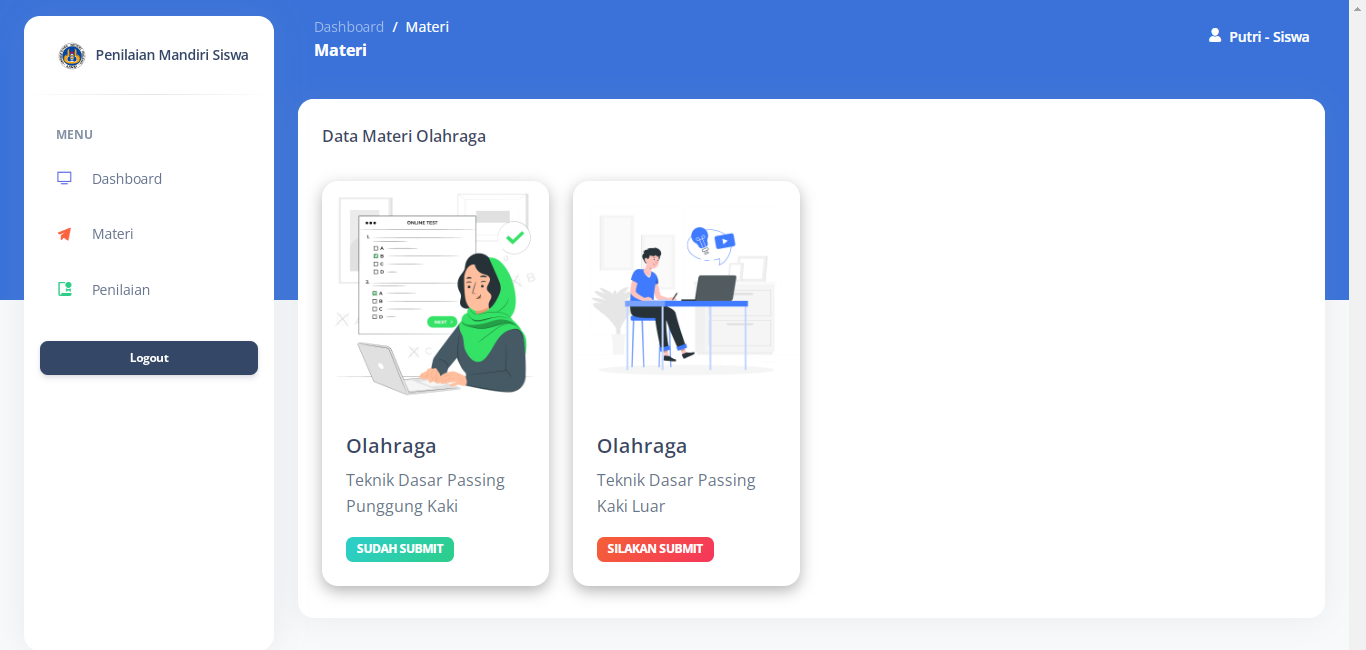Click green checkmark badge in online test illustration

pos(515,238)
